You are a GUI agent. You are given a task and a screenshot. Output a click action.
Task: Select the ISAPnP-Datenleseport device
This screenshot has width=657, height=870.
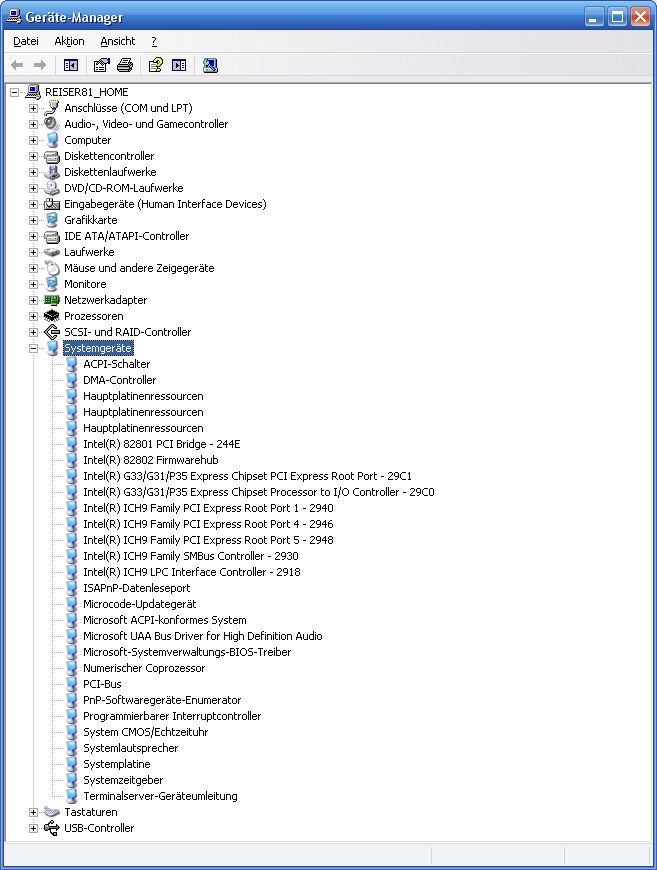tap(137, 588)
